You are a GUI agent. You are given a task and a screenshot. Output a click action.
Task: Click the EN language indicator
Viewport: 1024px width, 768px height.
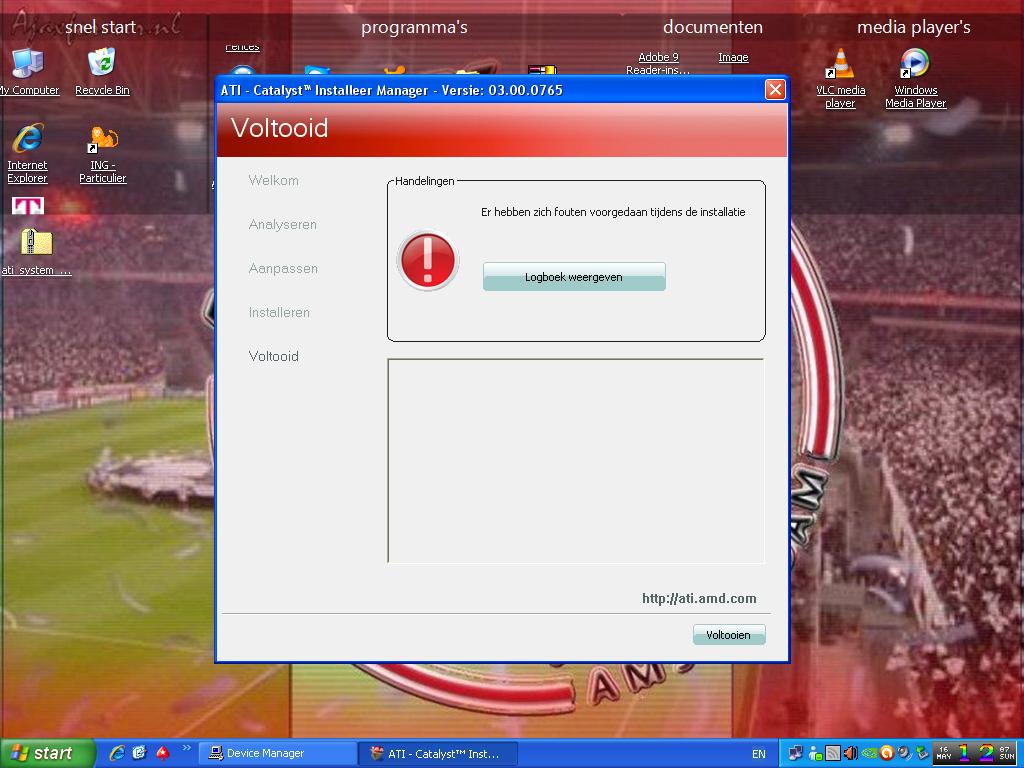coord(758,754)
